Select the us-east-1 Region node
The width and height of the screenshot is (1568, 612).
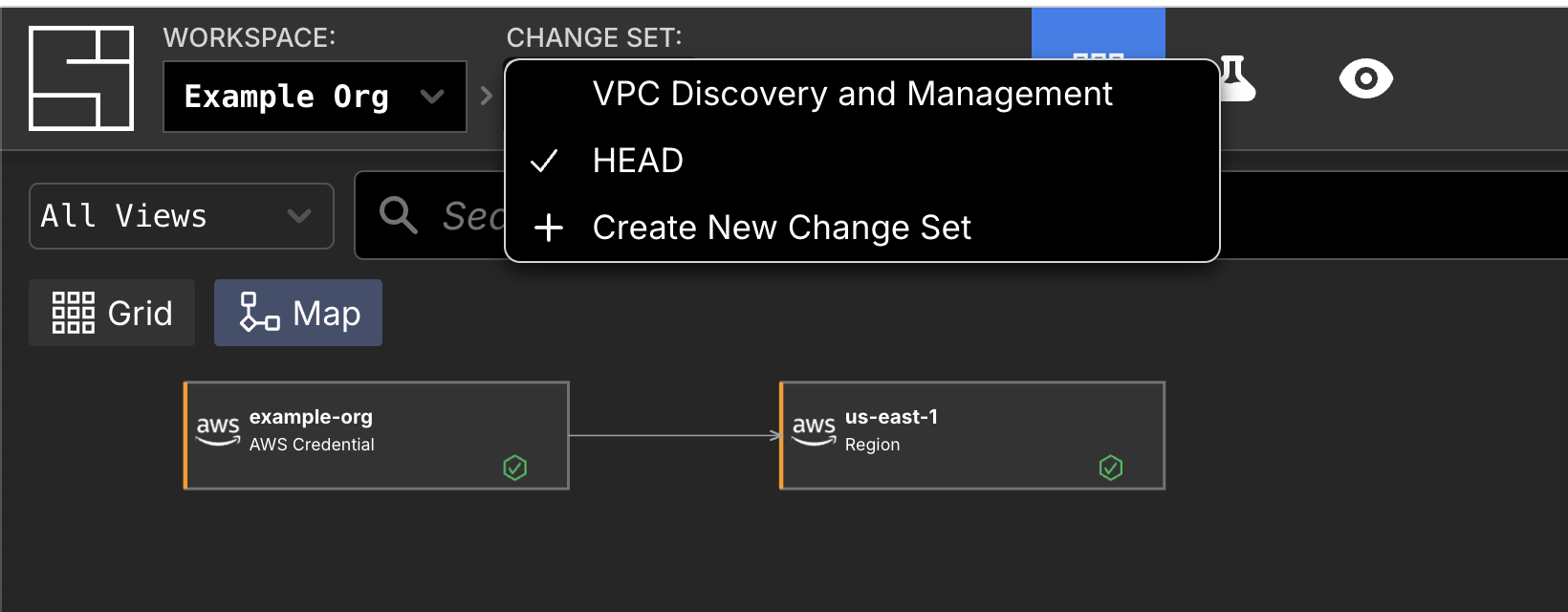click(x=972, y=436)
